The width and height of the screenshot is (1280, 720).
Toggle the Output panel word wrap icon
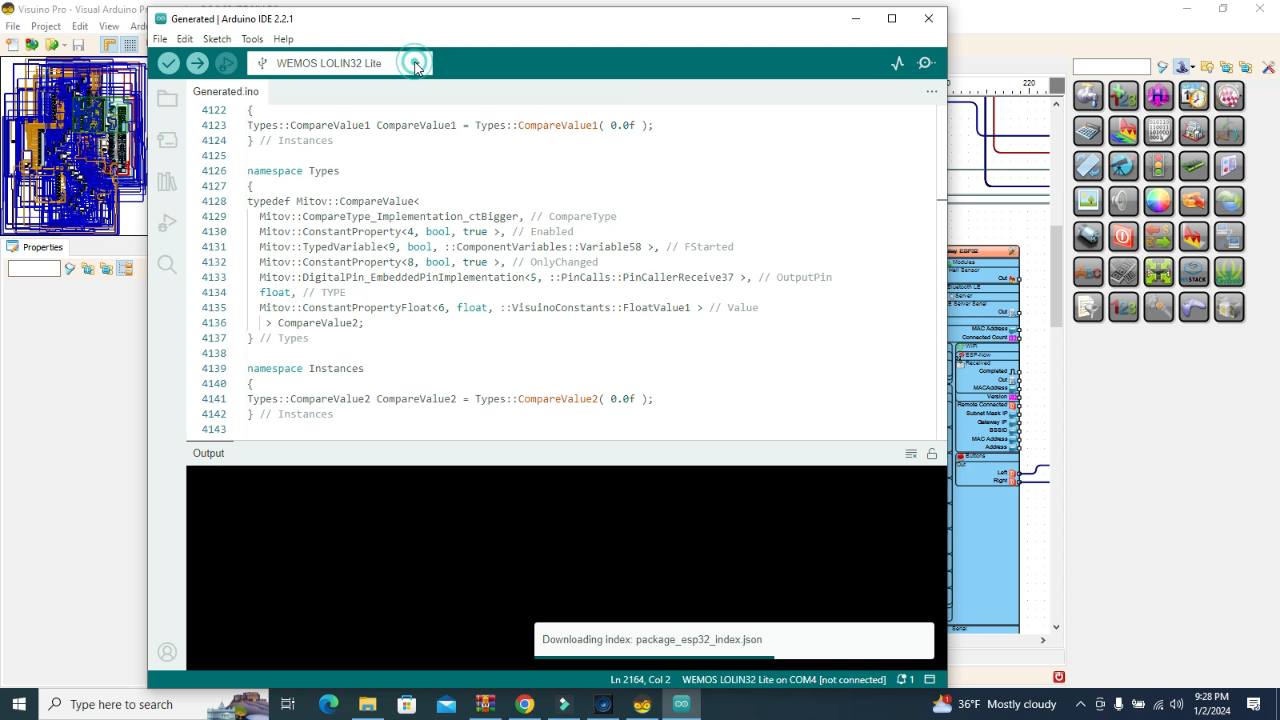click(911, 454)
